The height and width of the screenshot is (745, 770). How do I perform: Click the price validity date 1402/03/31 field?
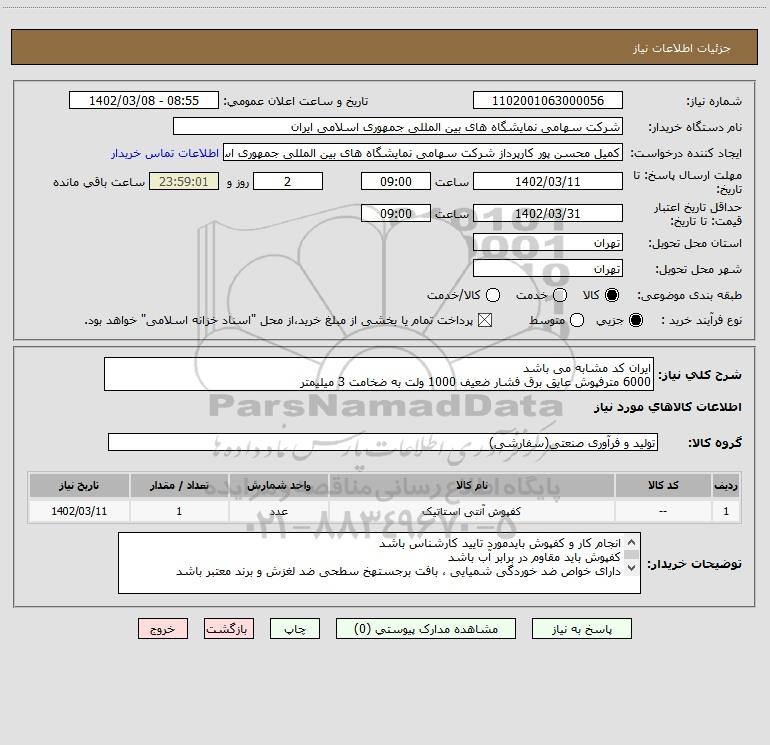click(548, 213)
